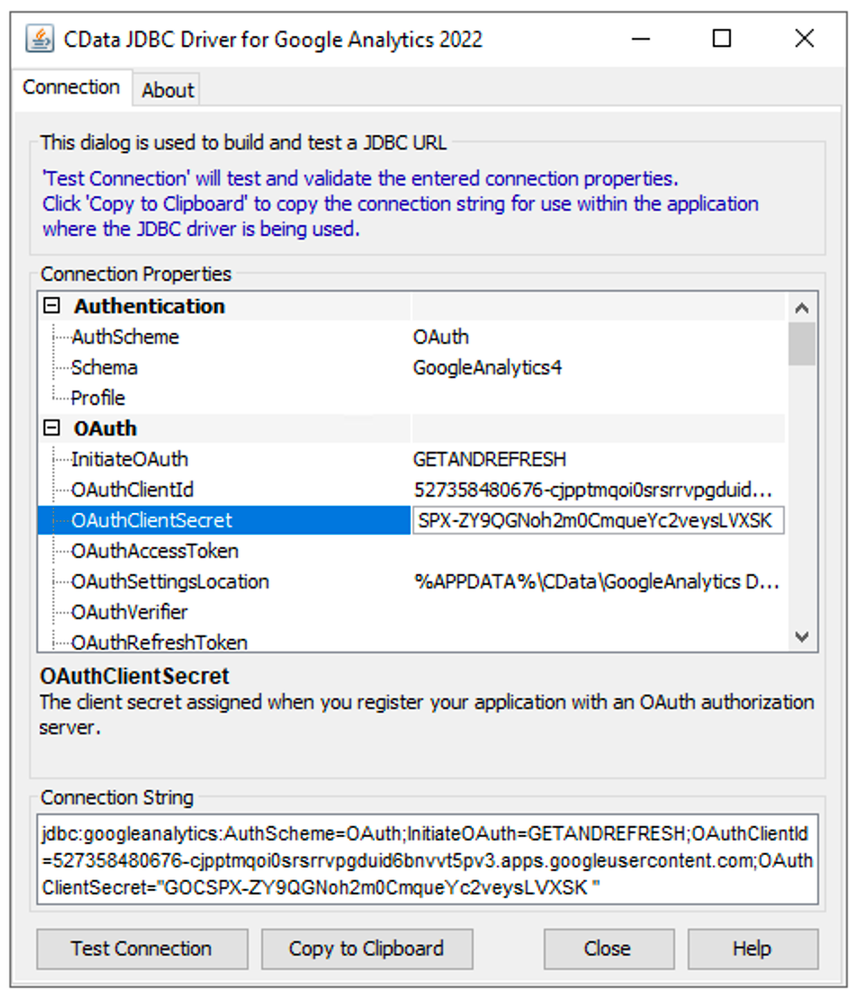Collapse the OAuth property group

coord(52,429)
